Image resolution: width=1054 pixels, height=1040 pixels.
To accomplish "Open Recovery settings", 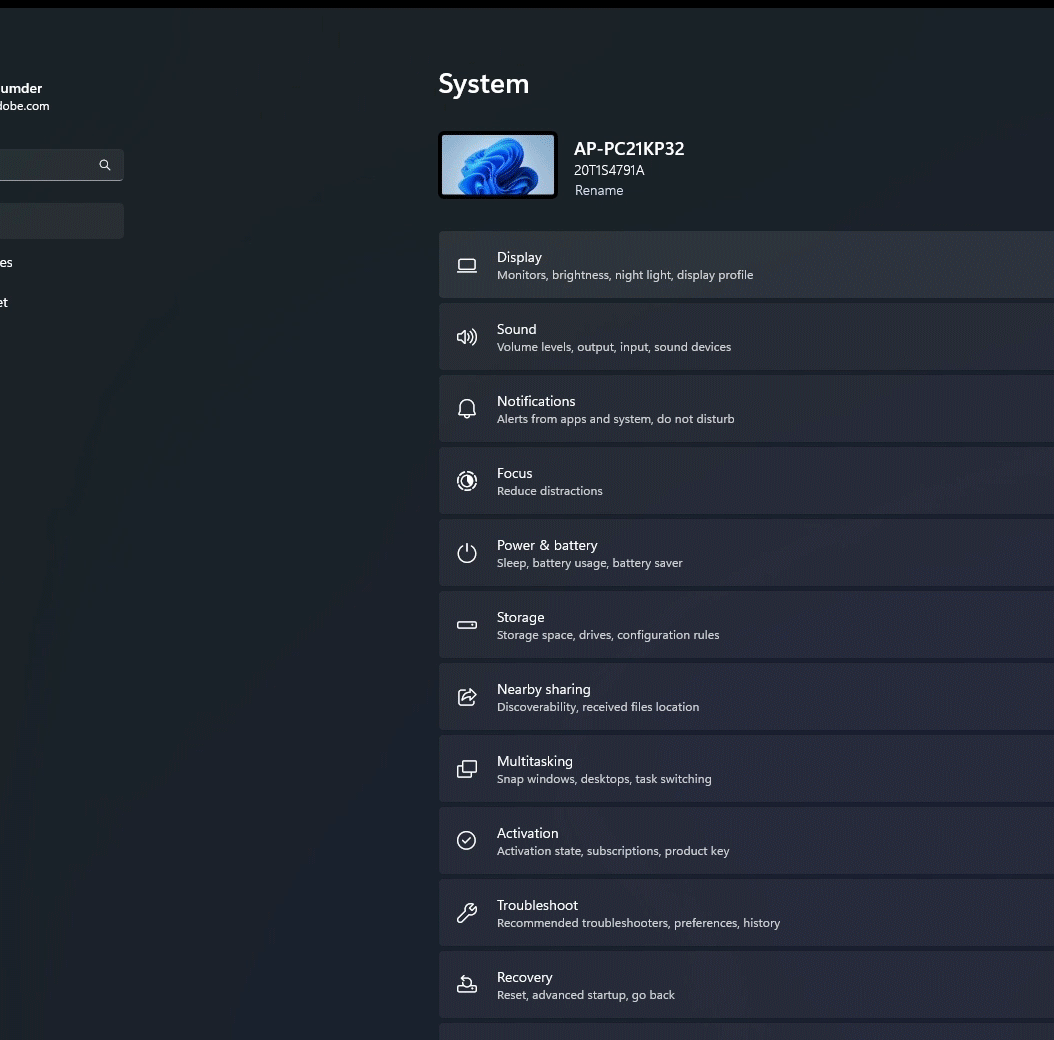I will (x=746, y=984).
